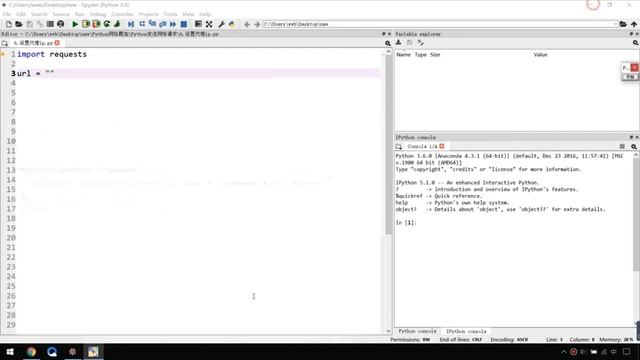
Task: Open a file with the folder icon
Action: pyautogui.click(x=19, y=24)
